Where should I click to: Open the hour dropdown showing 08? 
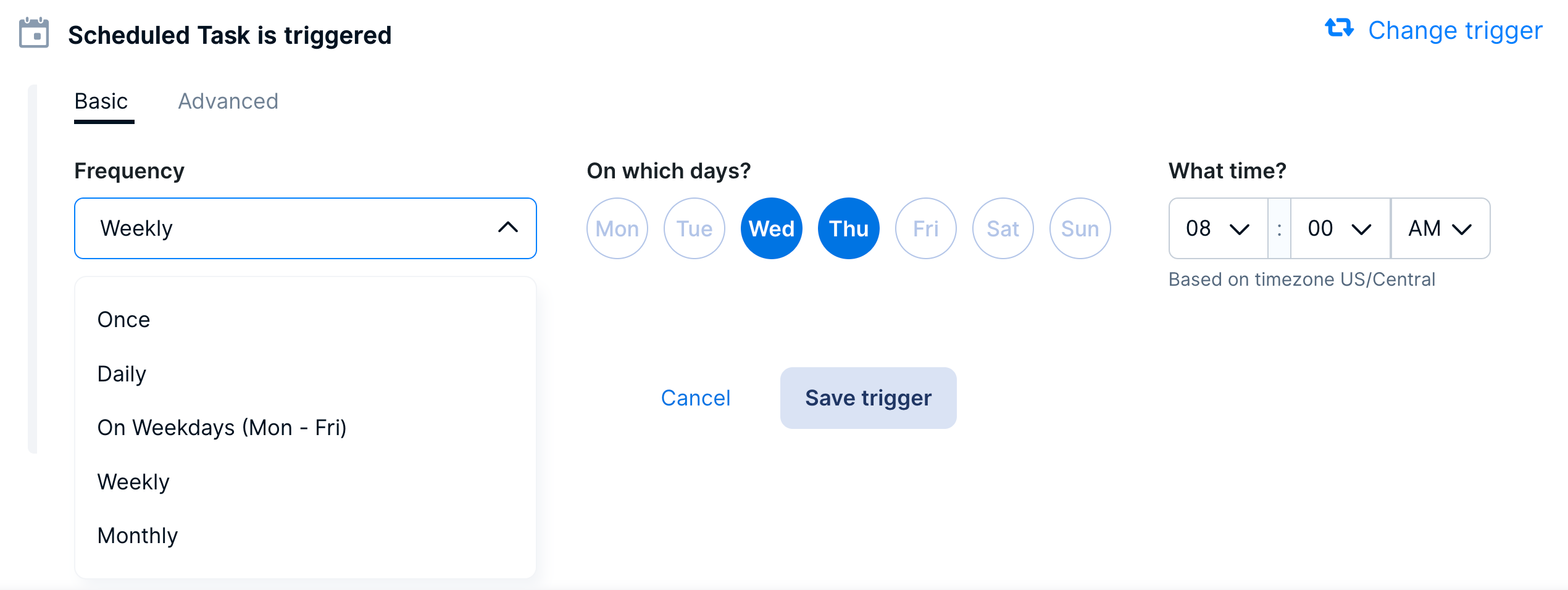[1217, 228]
